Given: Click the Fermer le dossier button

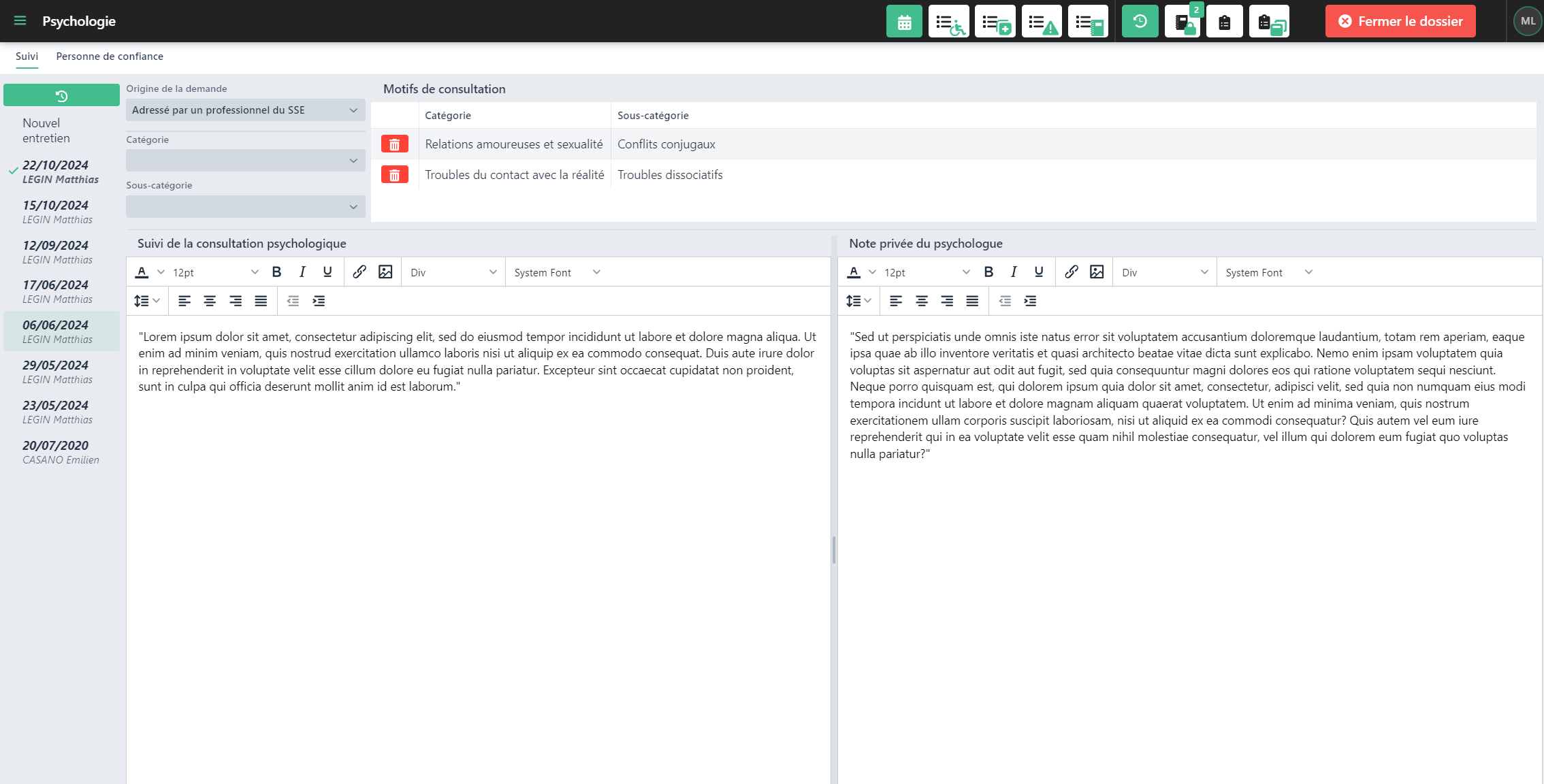Looking at the screenshot, I should pyautogui.click(x=1400, y=21).
